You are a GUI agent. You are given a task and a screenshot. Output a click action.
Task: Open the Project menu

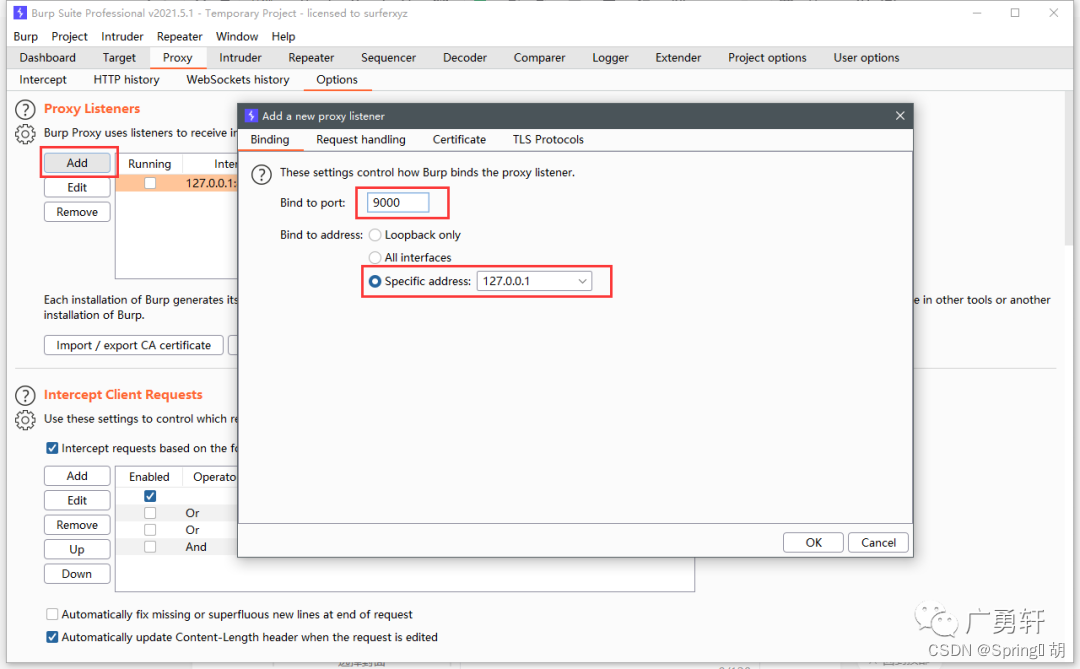(69, 37)
